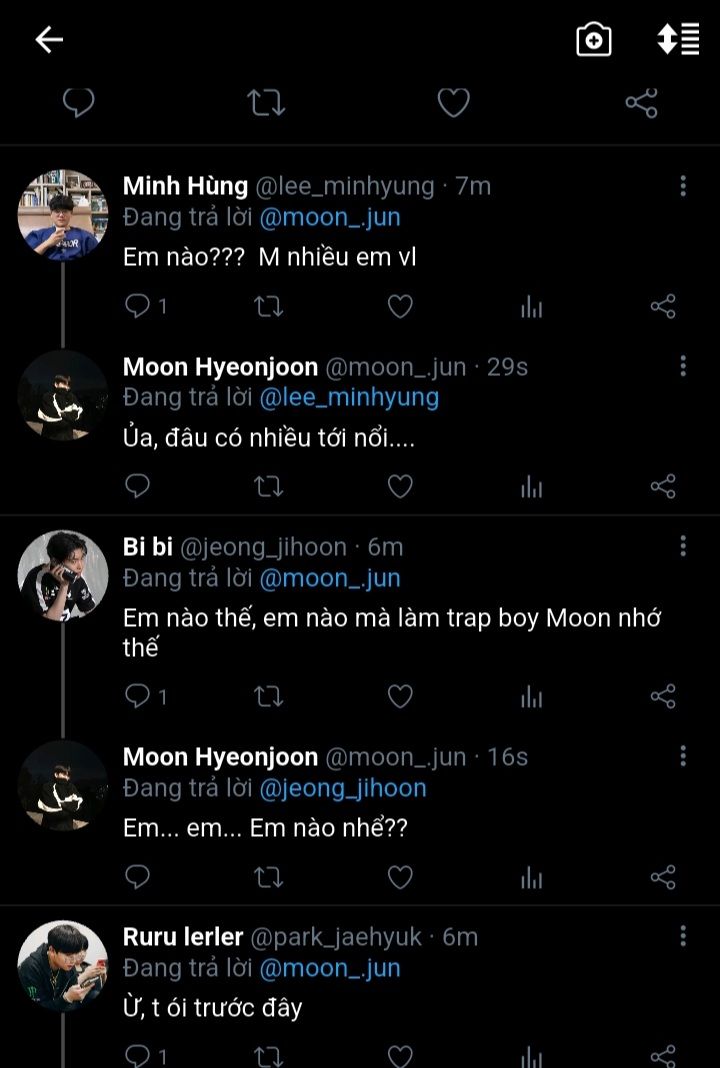Tap Minh Hùng's profile avatar
Image resolution: width=720 pixels, height=1068 pixels.
pyautogui.click(x=63, y=214)
